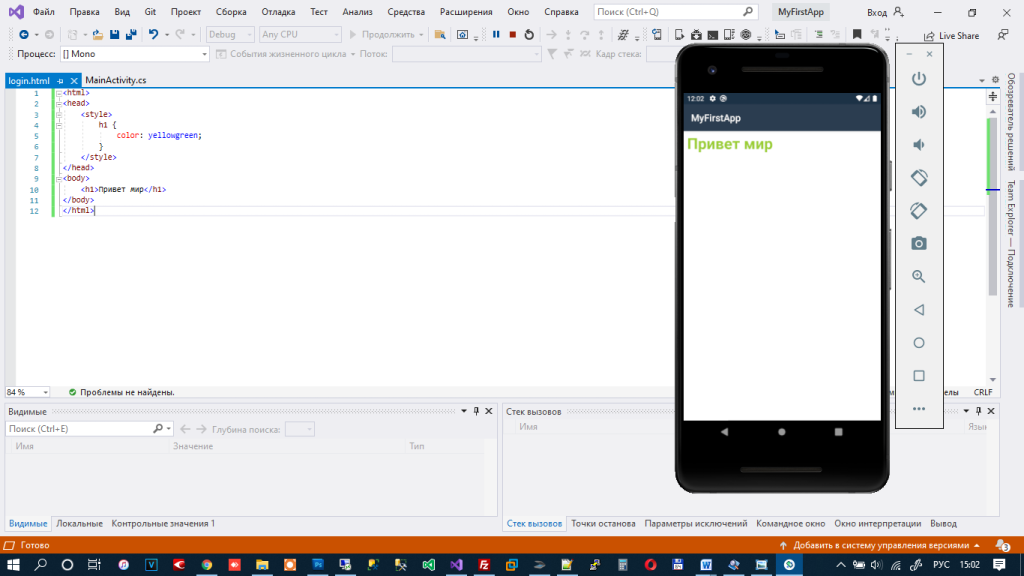Rotate the emulator right
The width and height of the screenshot is (1024, 576).
point(919,210)
